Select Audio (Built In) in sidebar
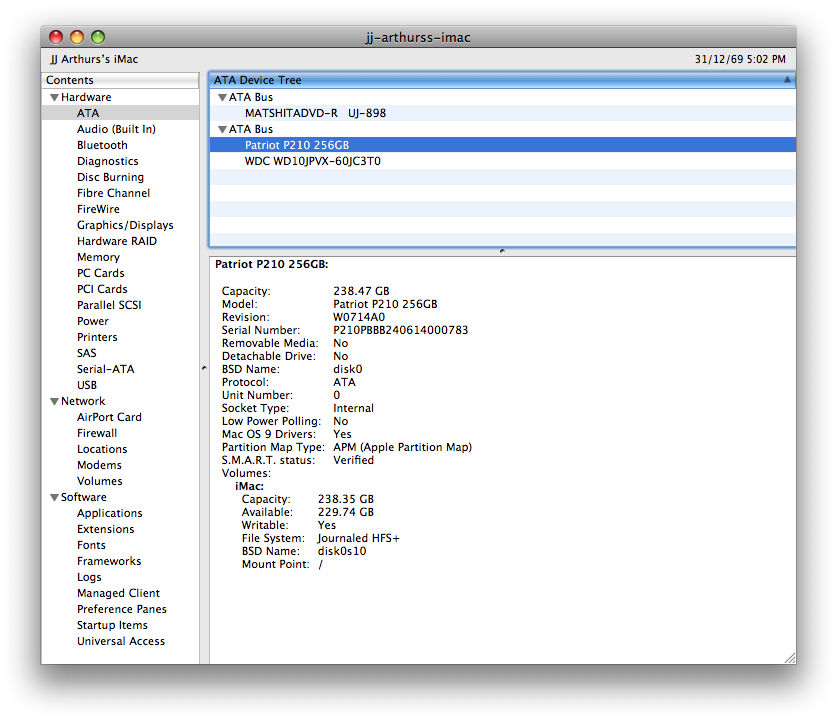This screenshot has width=837, height=720. point(116,129)
